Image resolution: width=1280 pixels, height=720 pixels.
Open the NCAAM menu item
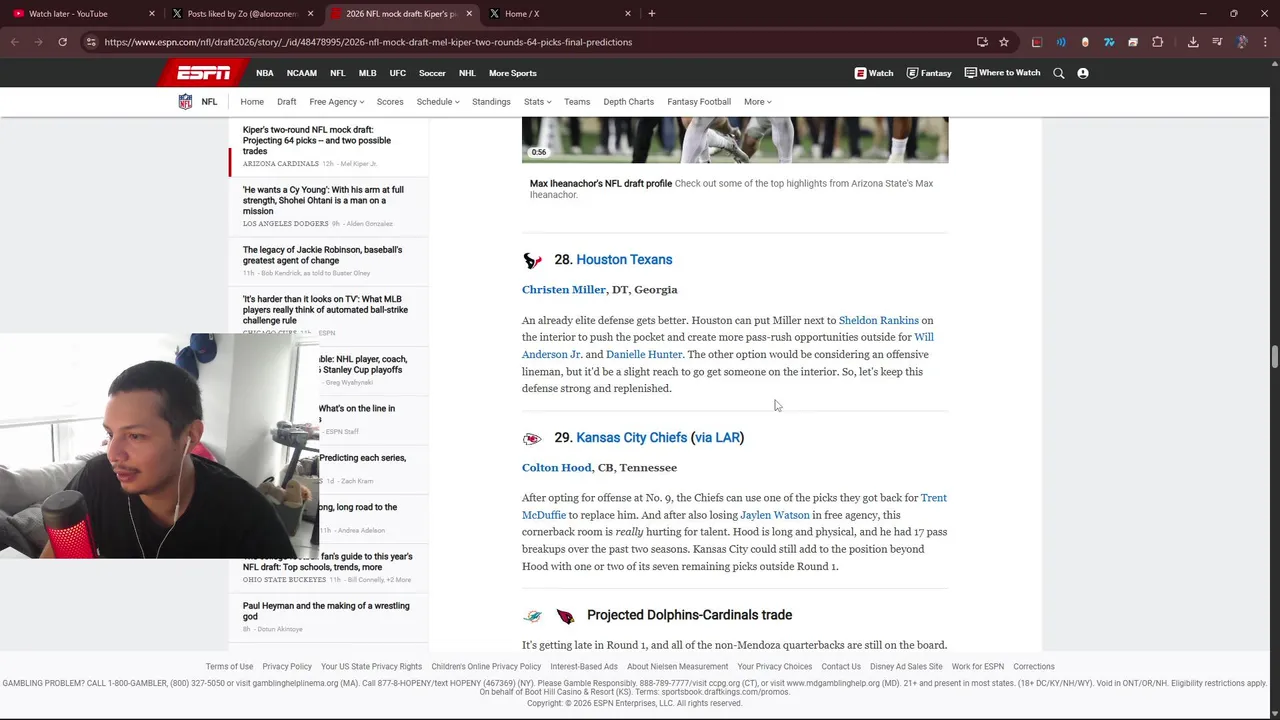click(302, 73)
